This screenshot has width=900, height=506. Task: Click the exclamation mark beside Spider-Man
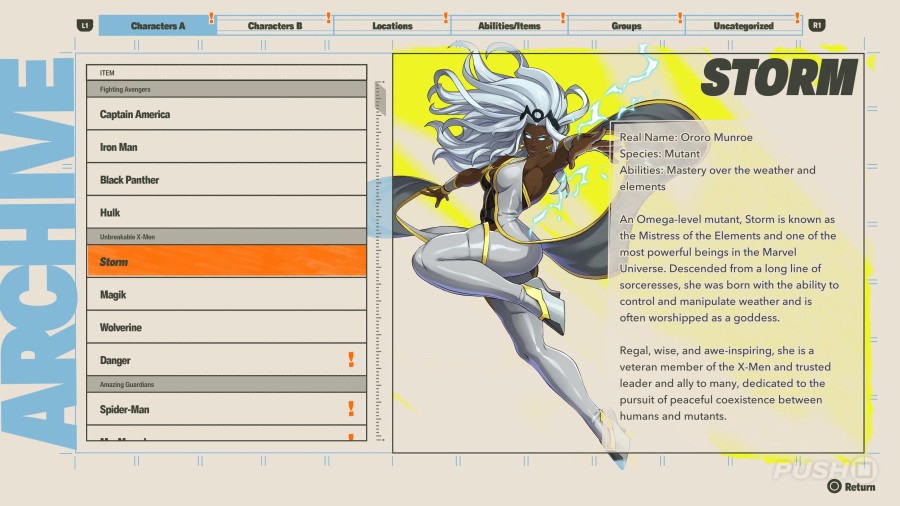tap(351, 408)
